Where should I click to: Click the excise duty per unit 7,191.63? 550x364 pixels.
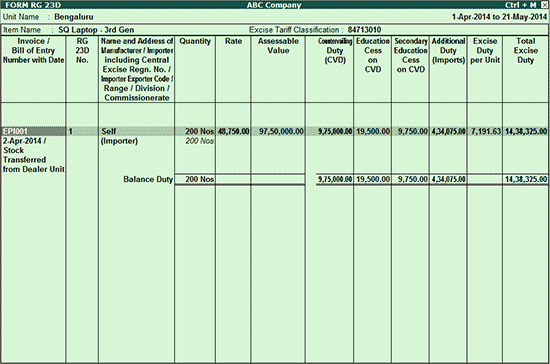coord(486,131)
